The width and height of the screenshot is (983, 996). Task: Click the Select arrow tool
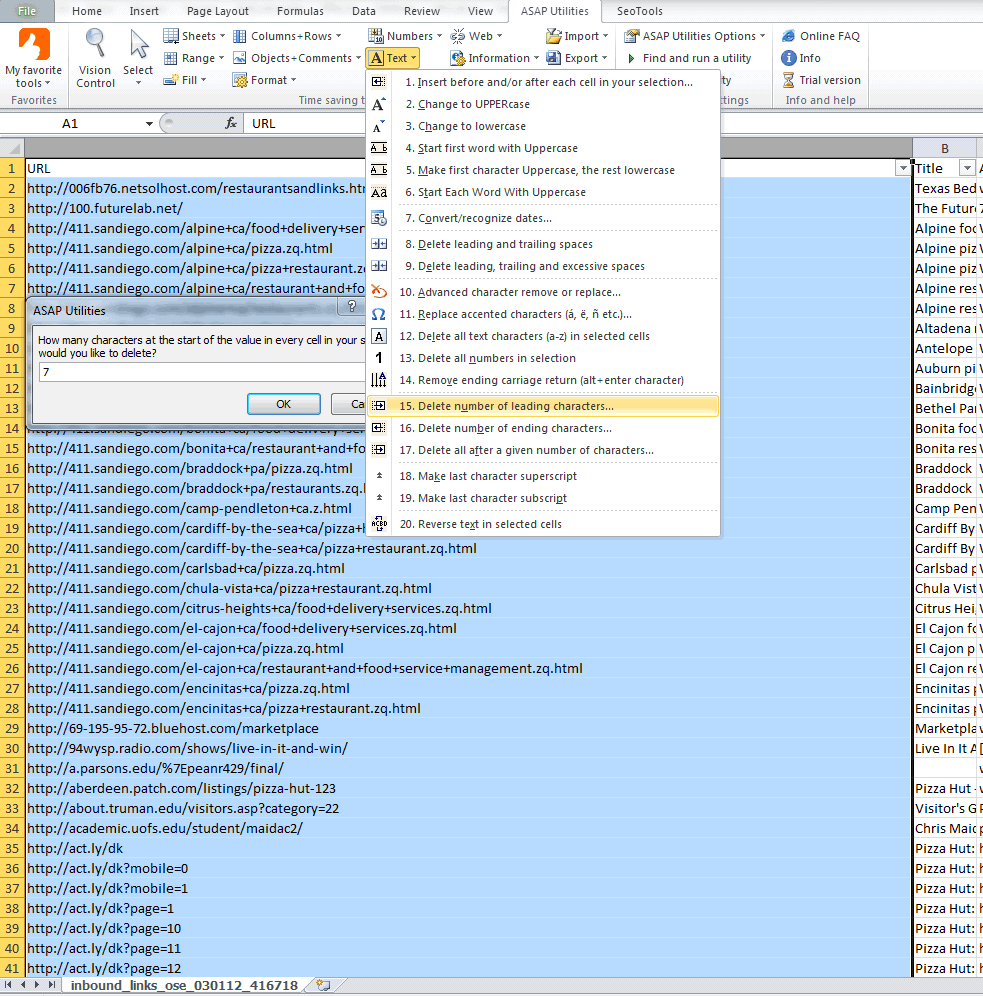138,44
